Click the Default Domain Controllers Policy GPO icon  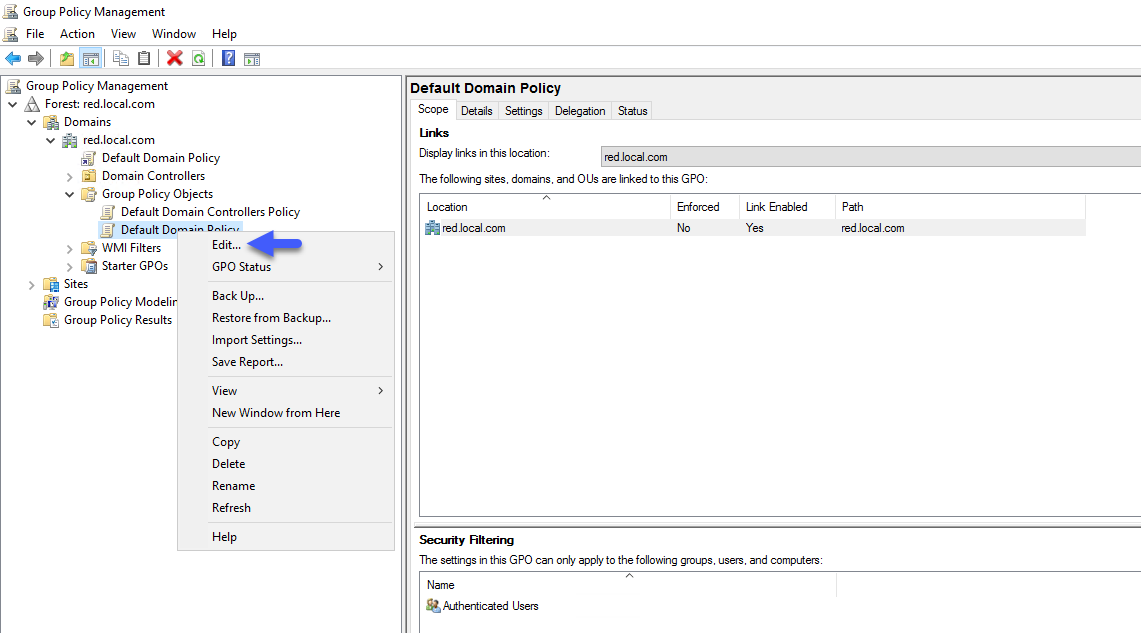pyautogui.click(x=108, y=212)
